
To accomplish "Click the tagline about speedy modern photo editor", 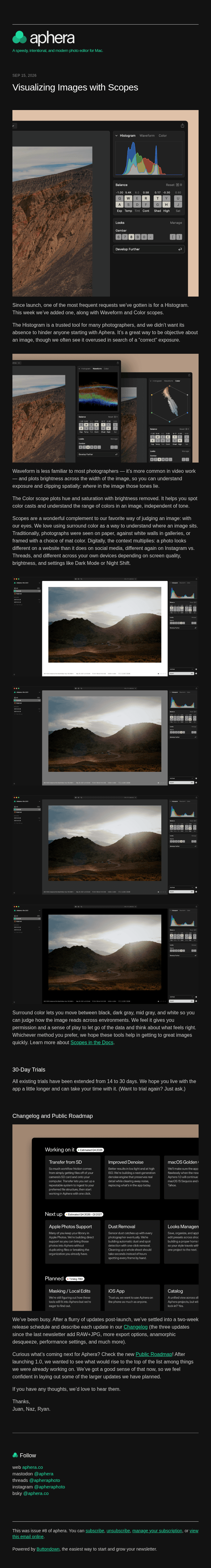I will point(58,51).
